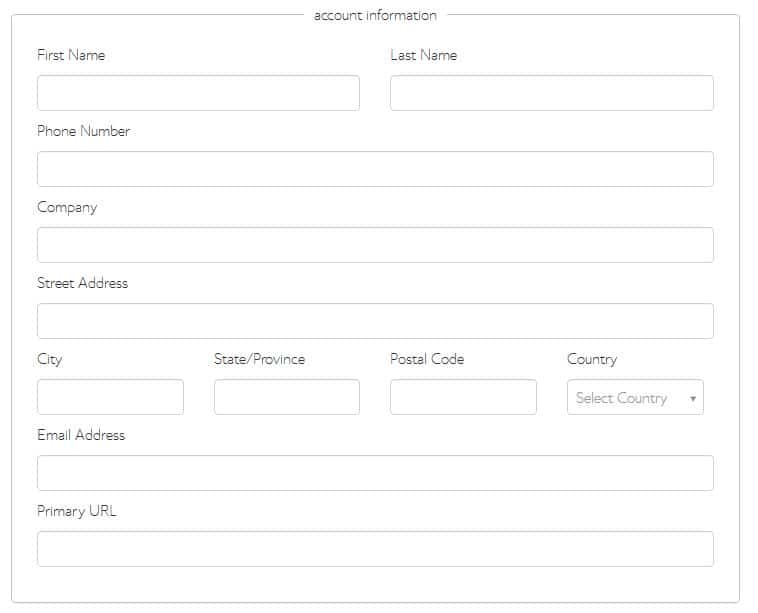The width and height of the screenshot is (758, 613).
Task: Click the First Name input field
Action: (198, 93)
